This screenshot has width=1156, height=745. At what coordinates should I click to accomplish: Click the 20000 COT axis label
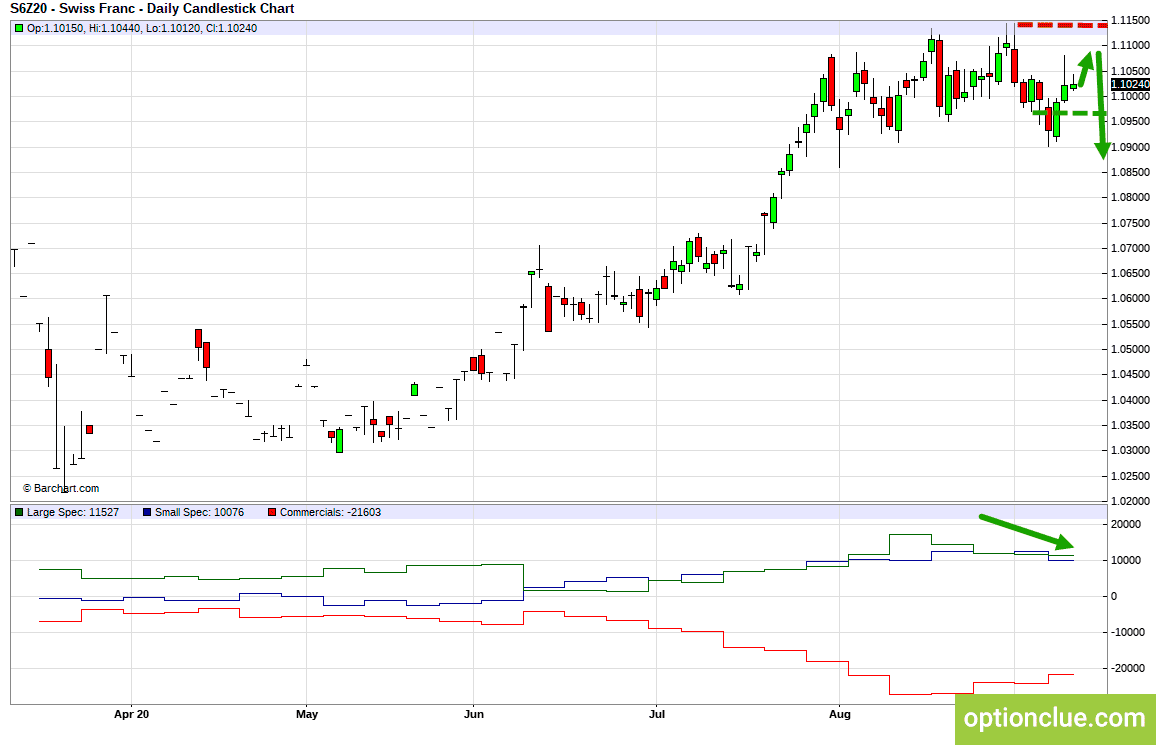[x=1126, y=525]
